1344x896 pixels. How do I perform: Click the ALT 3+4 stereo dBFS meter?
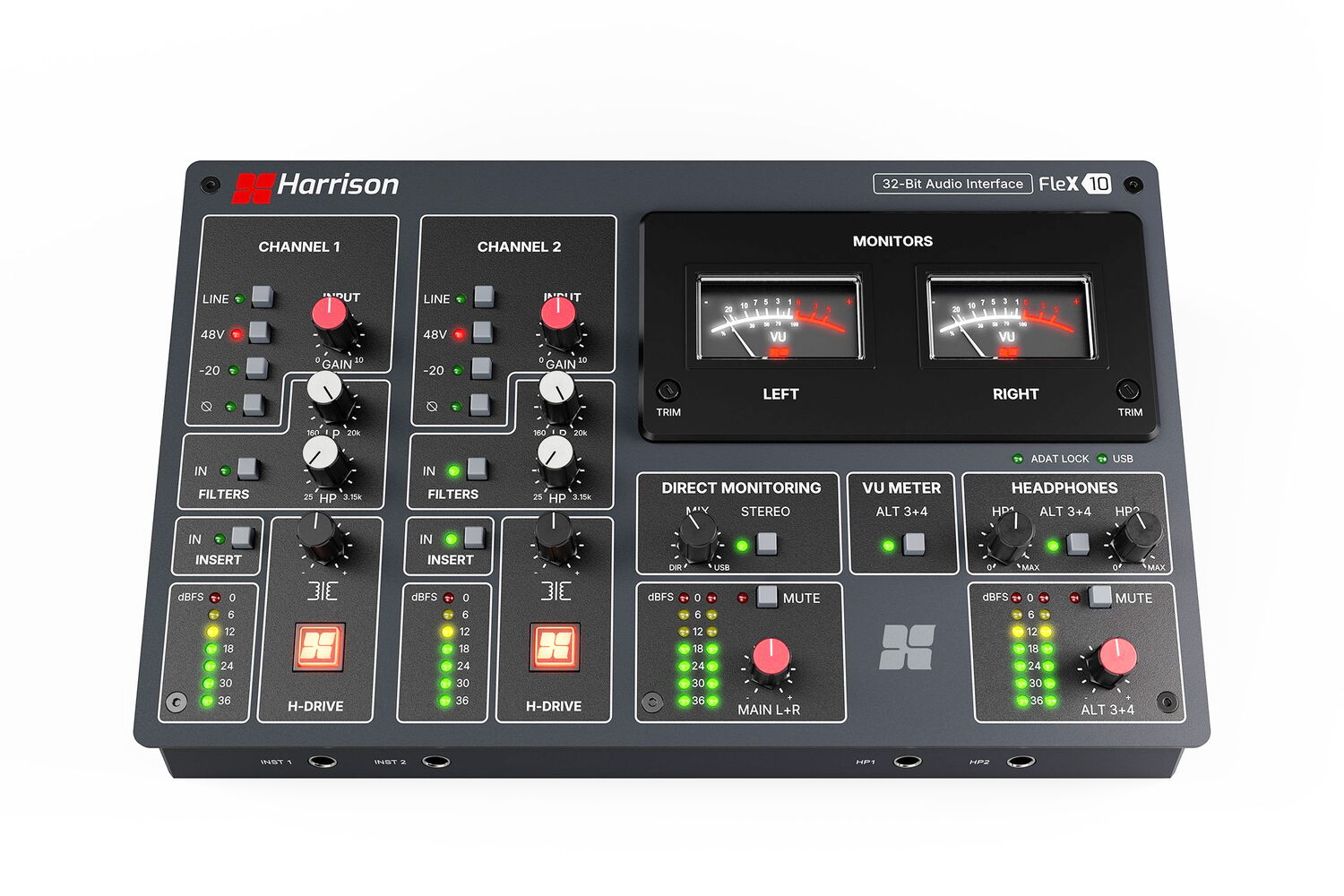pos(1033,650)
